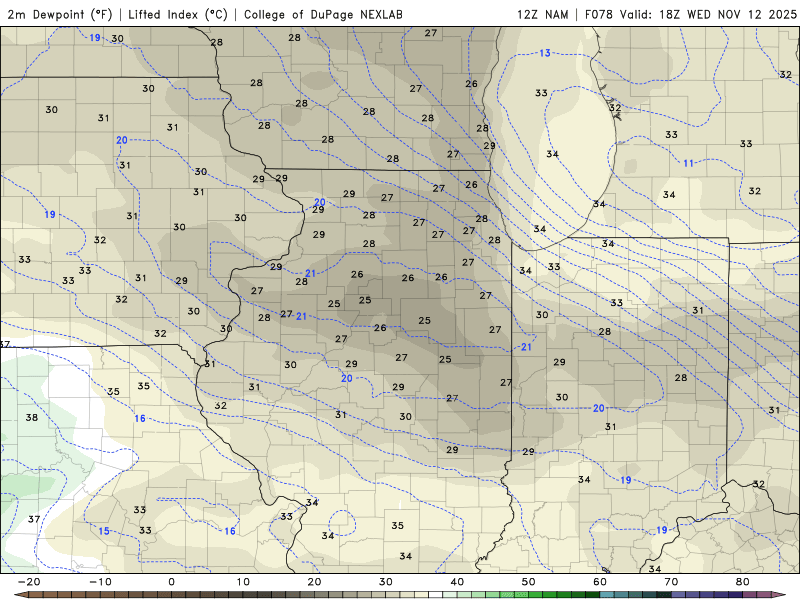Click the 40 tick label on the color scale

pos(457,582)
